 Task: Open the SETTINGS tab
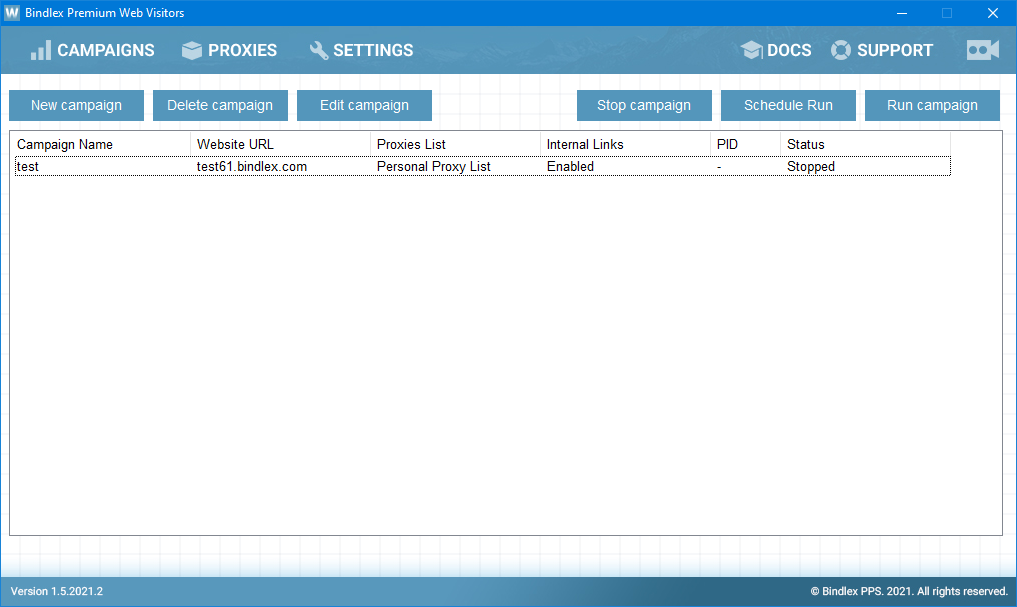373,50
